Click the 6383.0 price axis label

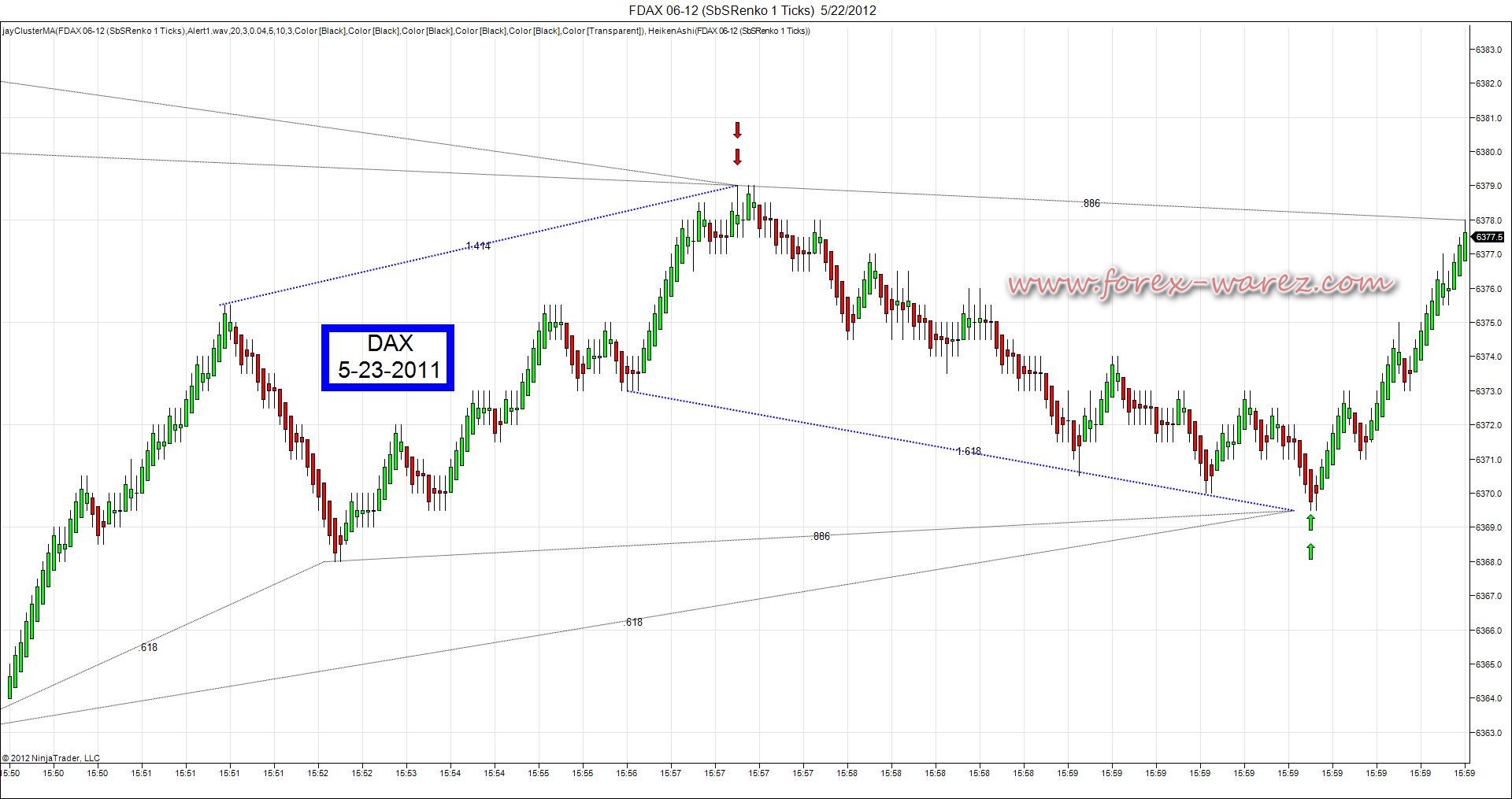[1488, 50]
